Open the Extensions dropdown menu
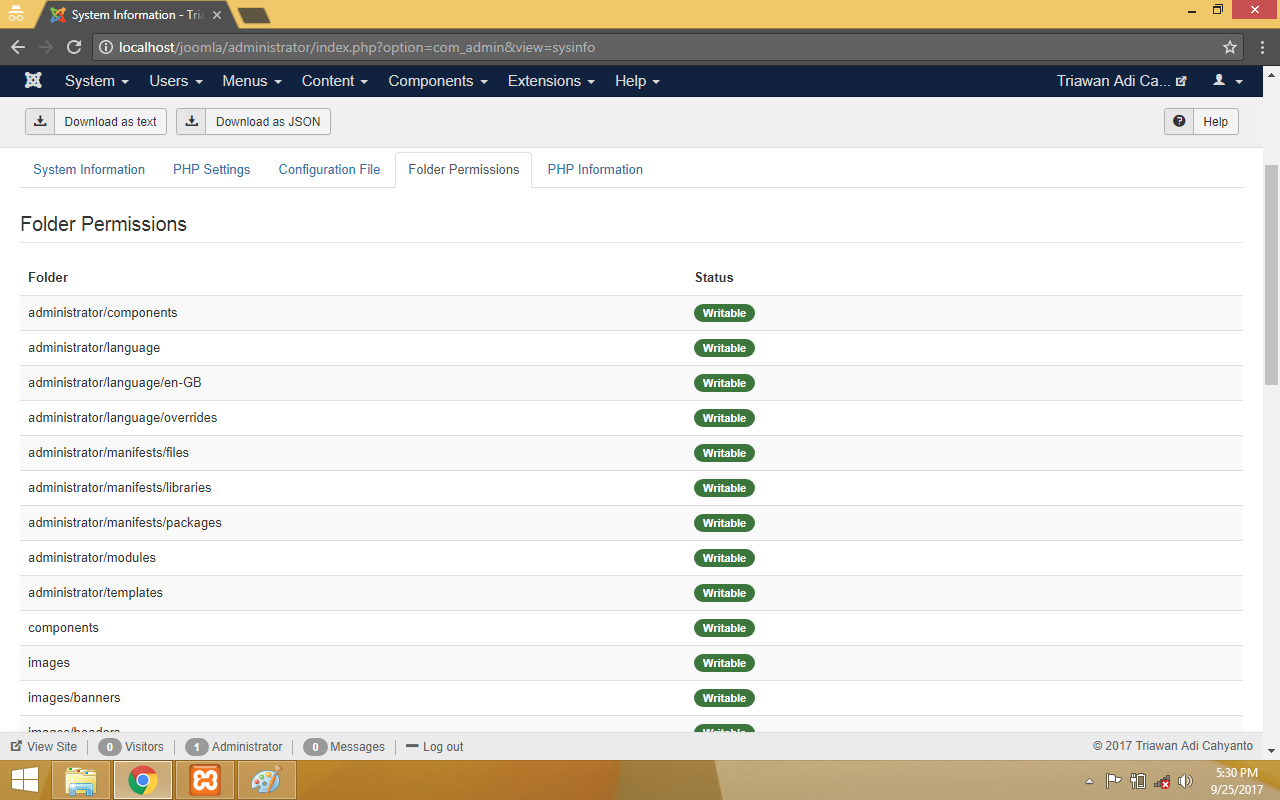The width and height of the screenshot is (1280, 800). tap(551, 81)
